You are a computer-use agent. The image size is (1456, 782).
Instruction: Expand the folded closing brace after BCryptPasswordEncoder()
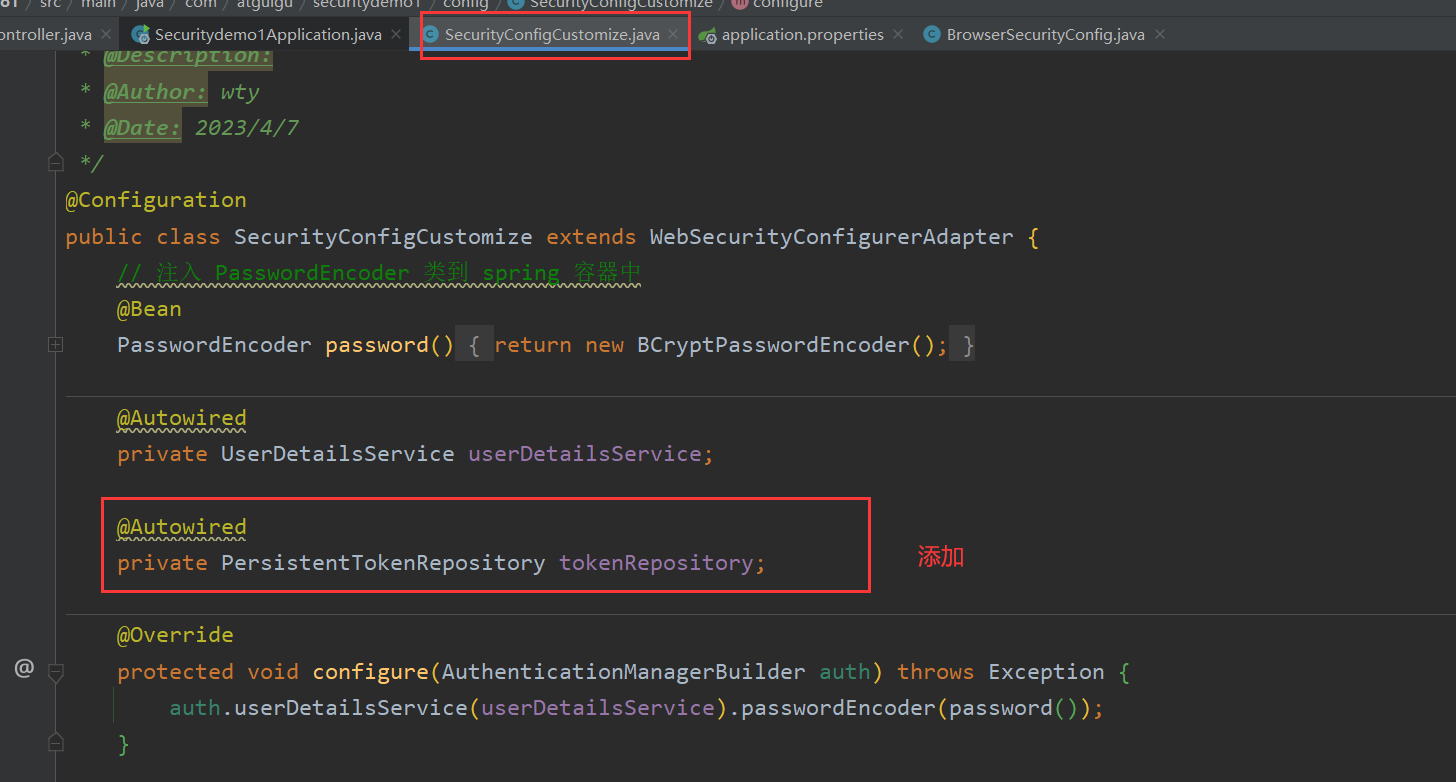(961, 345)
